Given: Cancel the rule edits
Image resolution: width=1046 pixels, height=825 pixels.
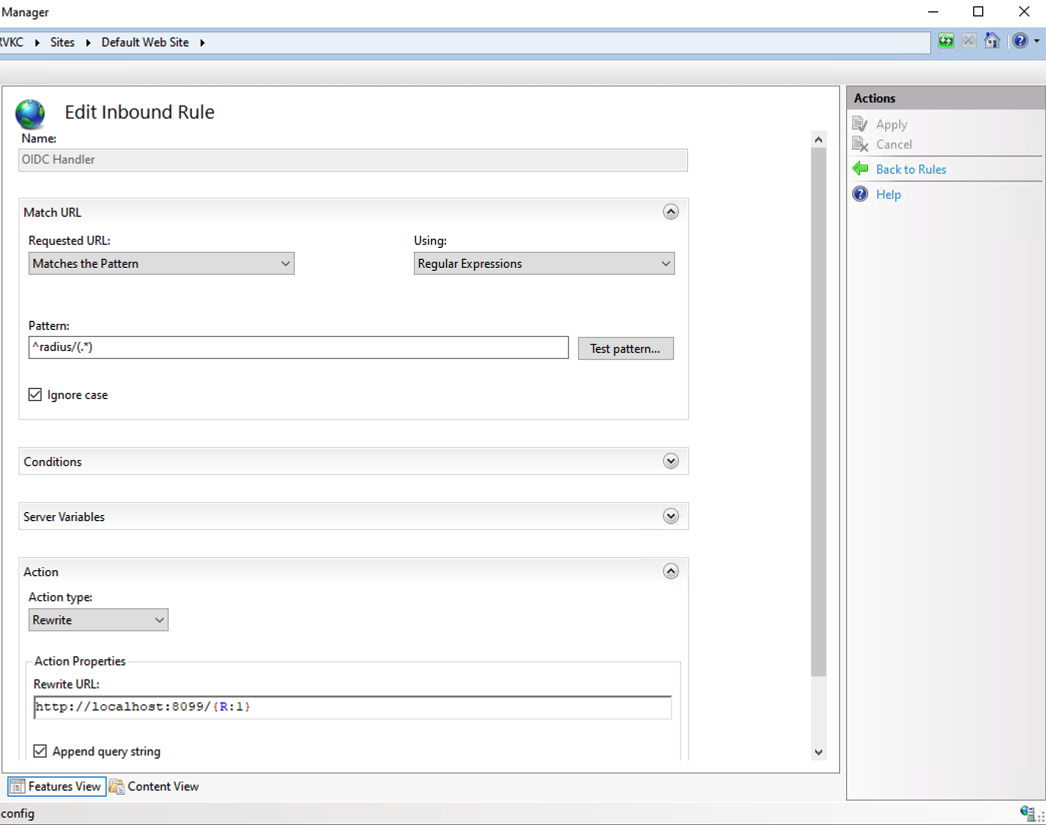Looking at the screenshot, I should pyautogui.click(x=894, y=145).
